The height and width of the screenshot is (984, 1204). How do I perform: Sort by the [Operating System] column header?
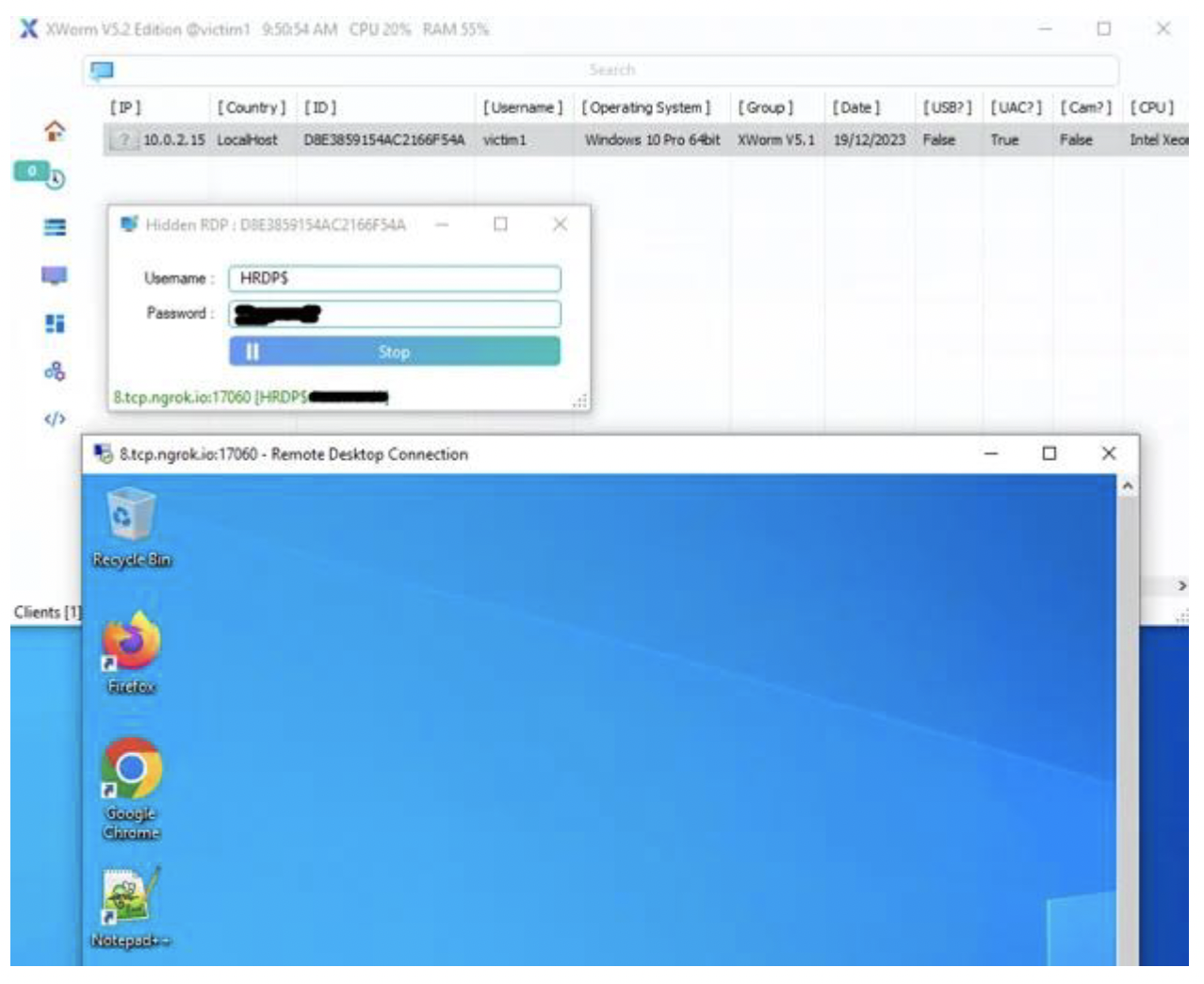tap(646, 107)
